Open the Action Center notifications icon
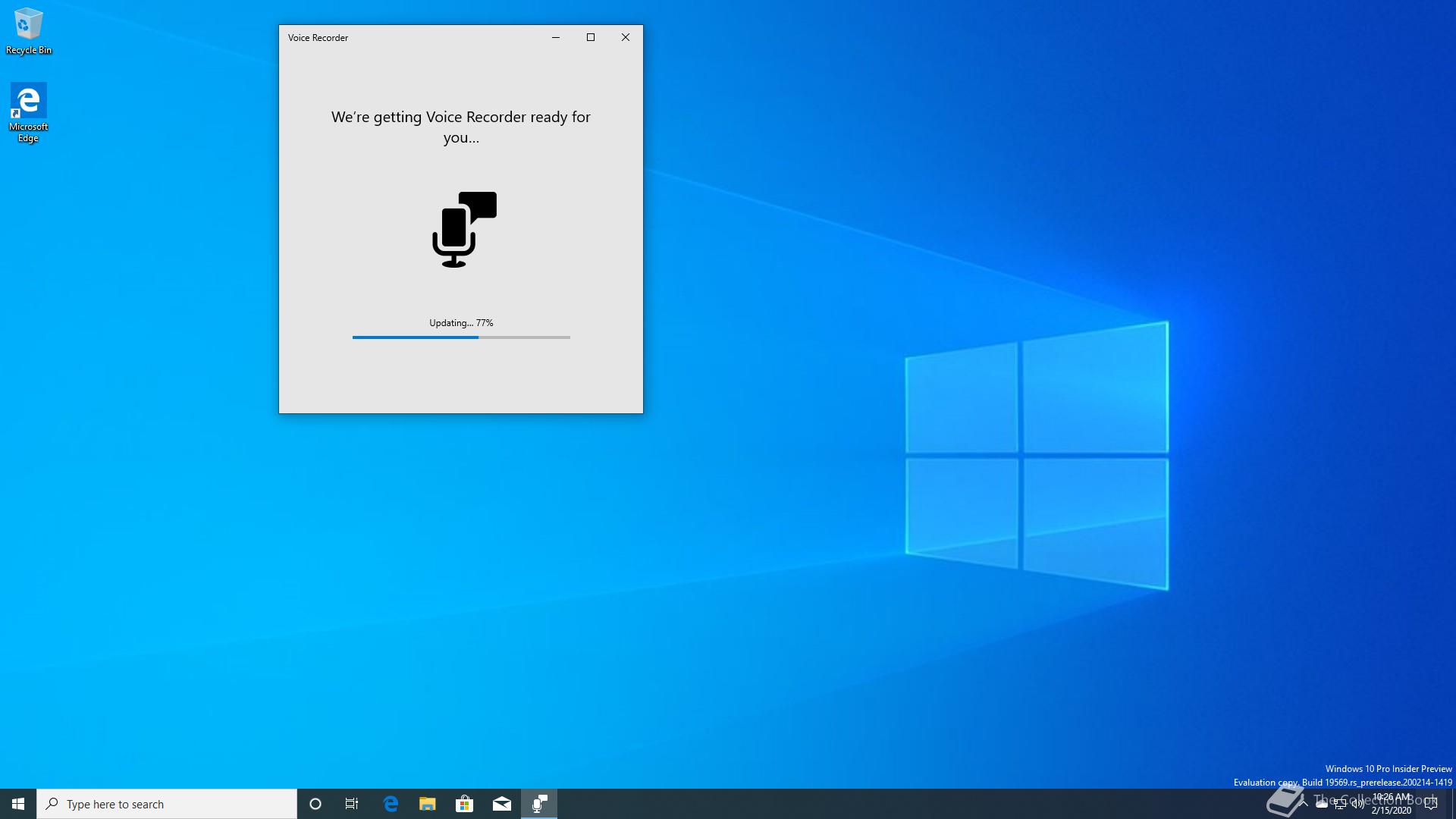 1431,804
